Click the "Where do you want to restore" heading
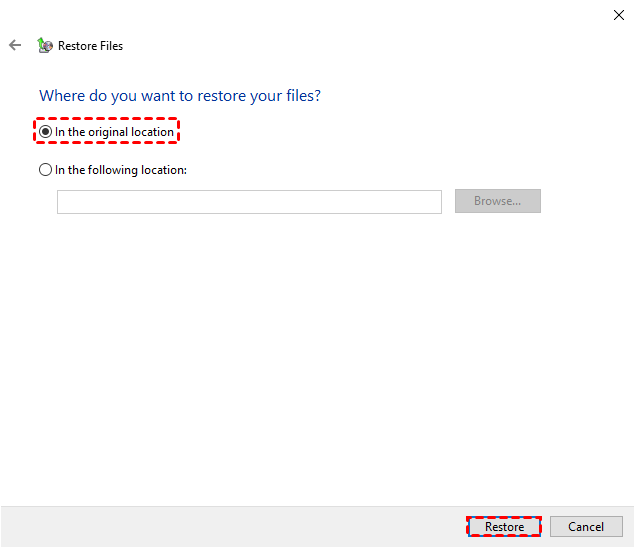 tap(180, 96)
